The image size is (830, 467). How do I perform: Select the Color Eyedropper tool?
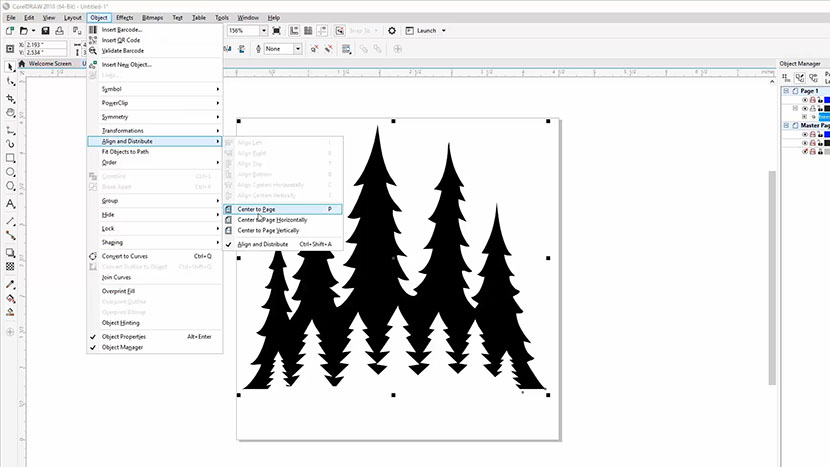click(x=10, y=283)
